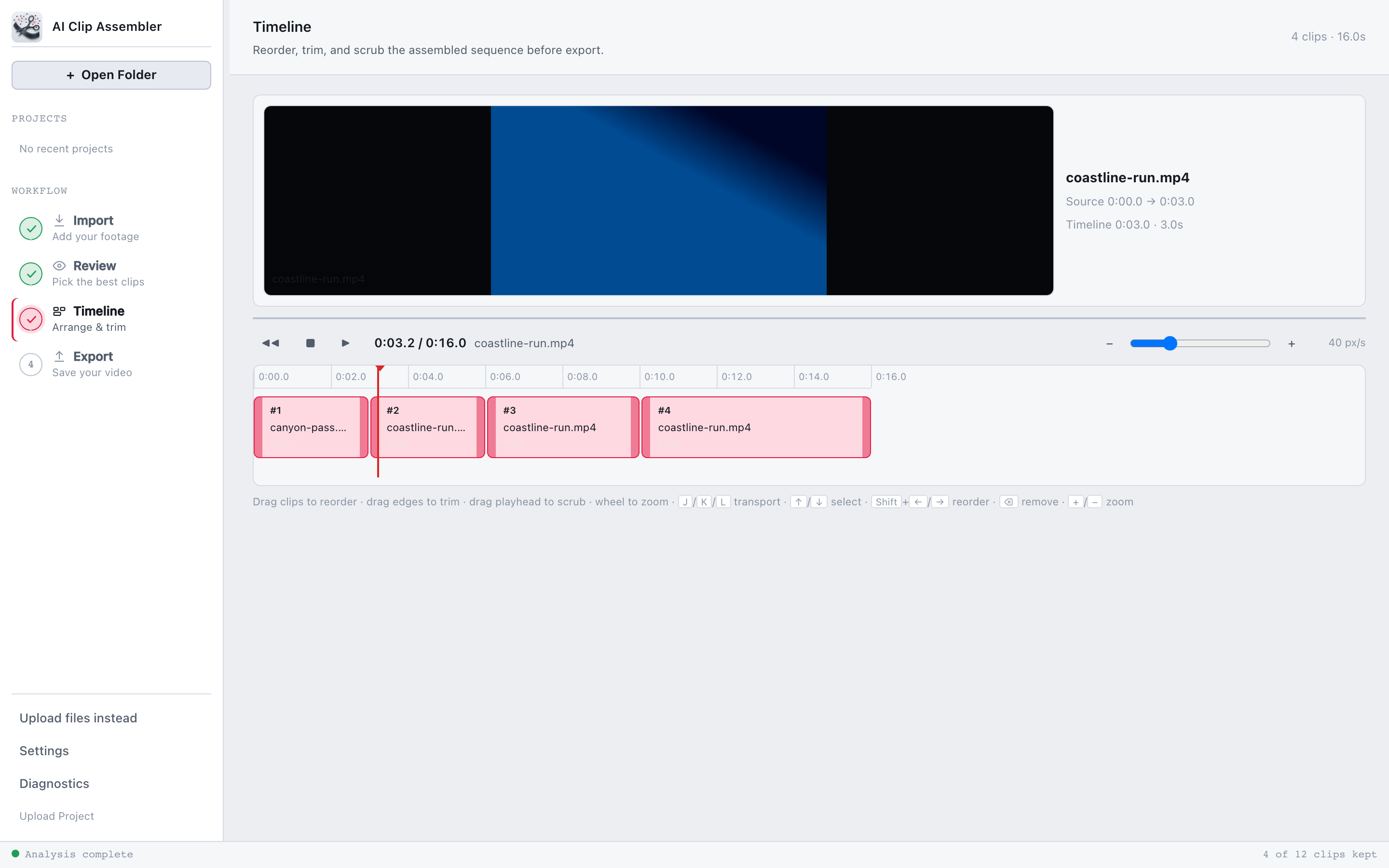
Task: Click the red playhead marker on the ruler
Action: 380,368
